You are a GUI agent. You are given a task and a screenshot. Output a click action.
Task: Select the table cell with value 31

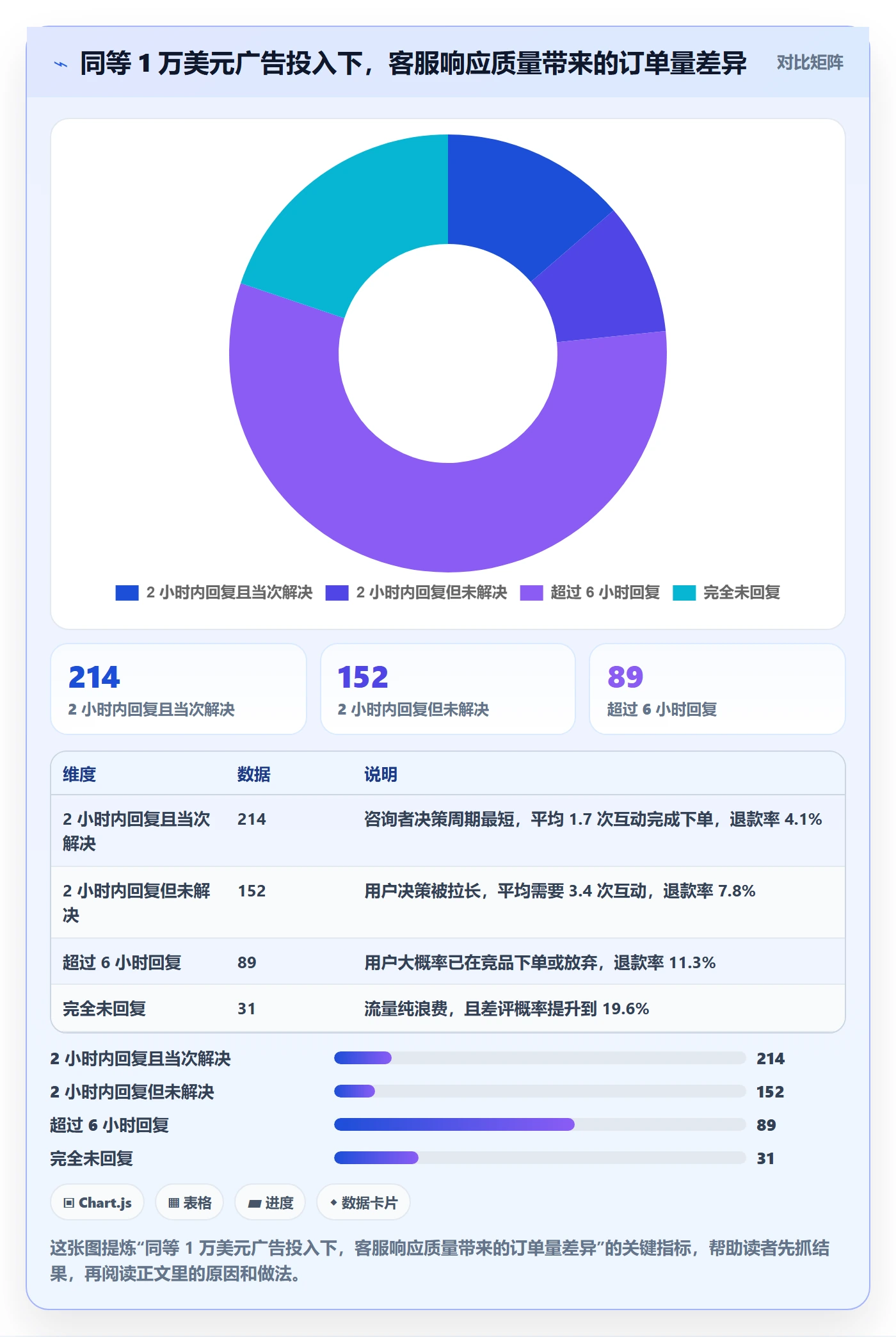coord(246,1009)
